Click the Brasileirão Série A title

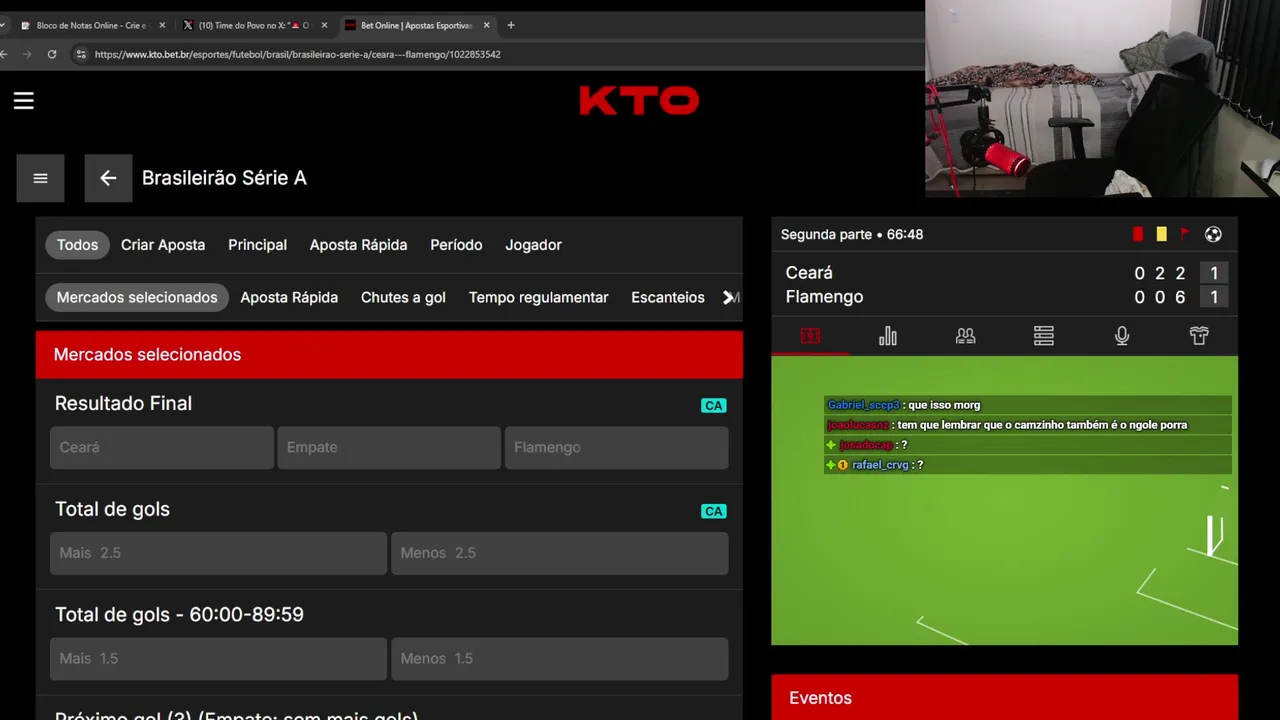tap(224, 178)
